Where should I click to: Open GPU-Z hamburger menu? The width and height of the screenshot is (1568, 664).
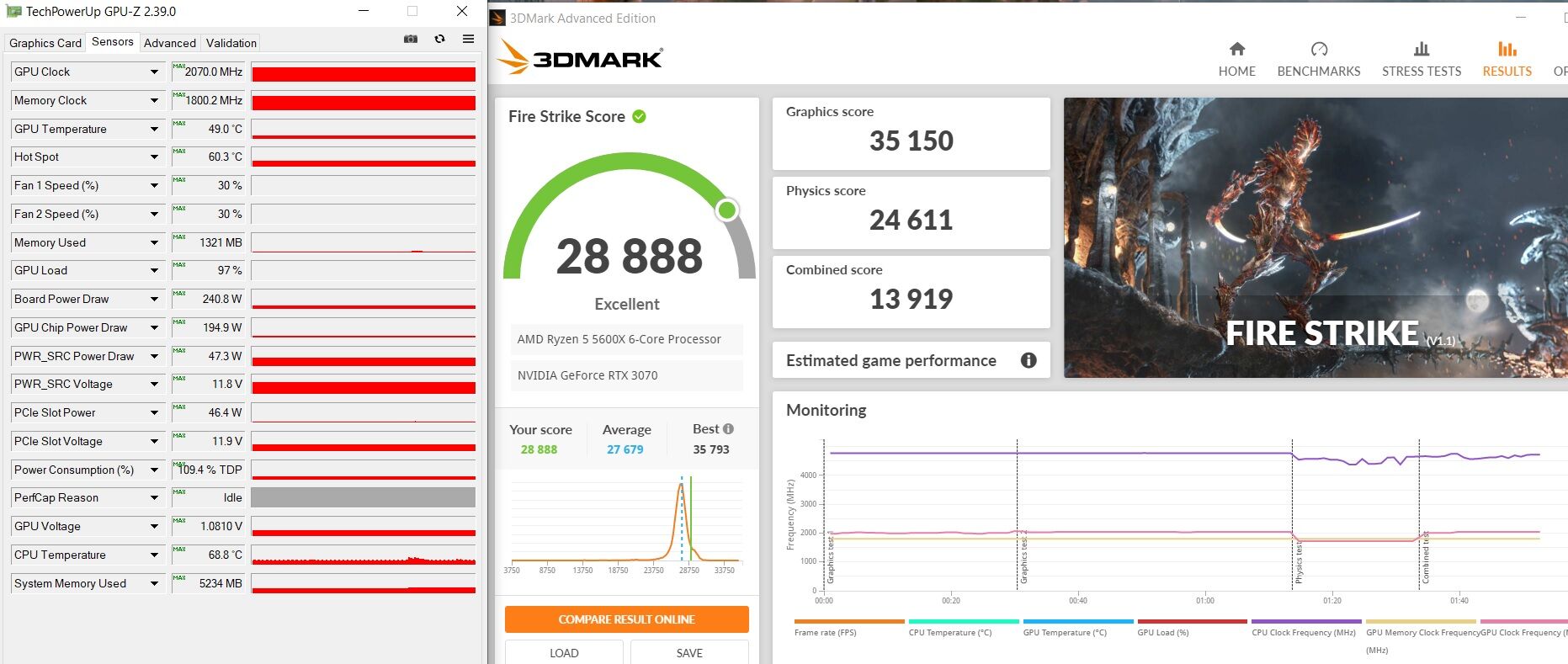(x=468, y=39)
